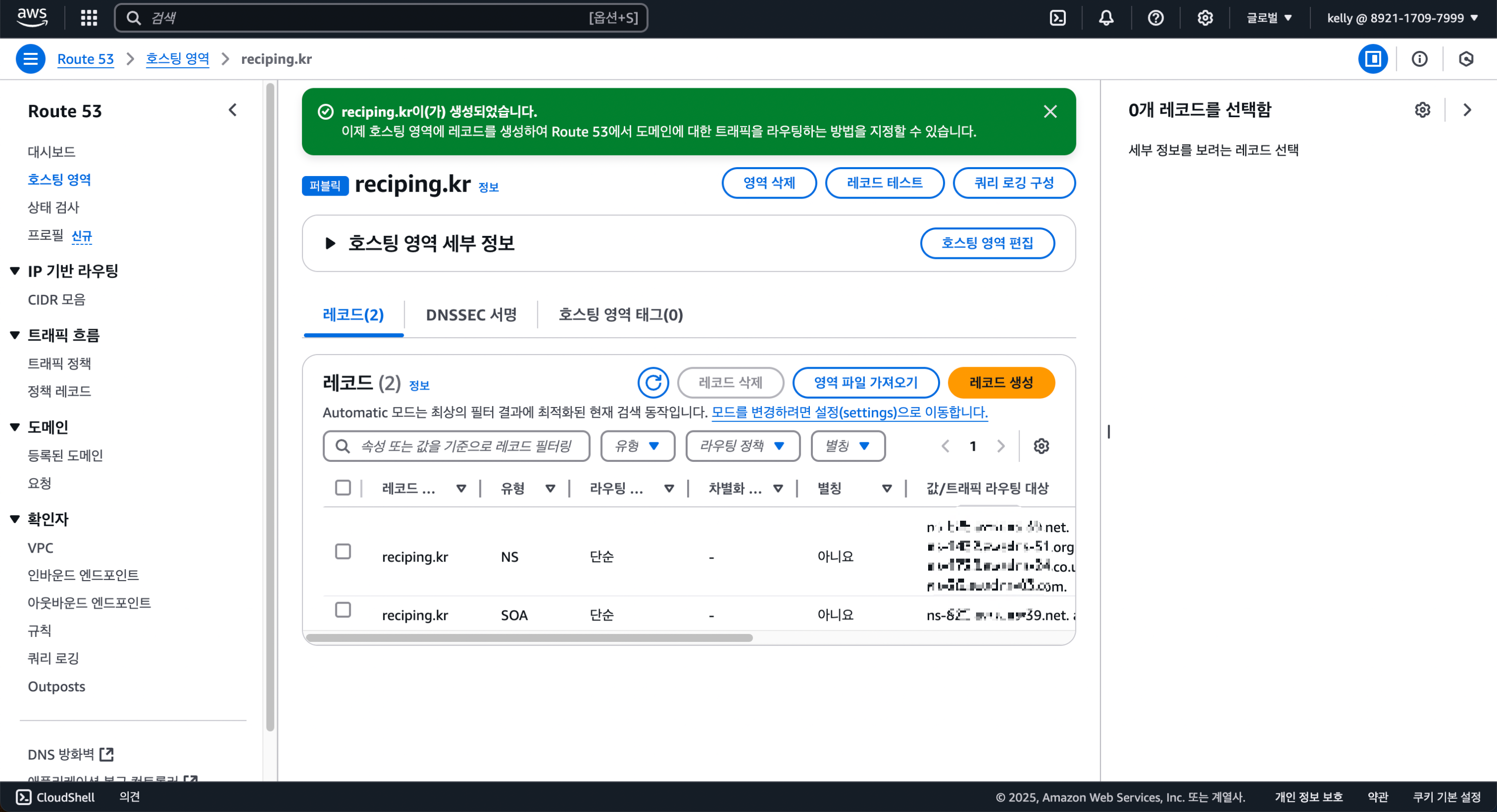
Task: Expand 호스팅 영역 세부 정보 section
Action: [x=330, y=243]
